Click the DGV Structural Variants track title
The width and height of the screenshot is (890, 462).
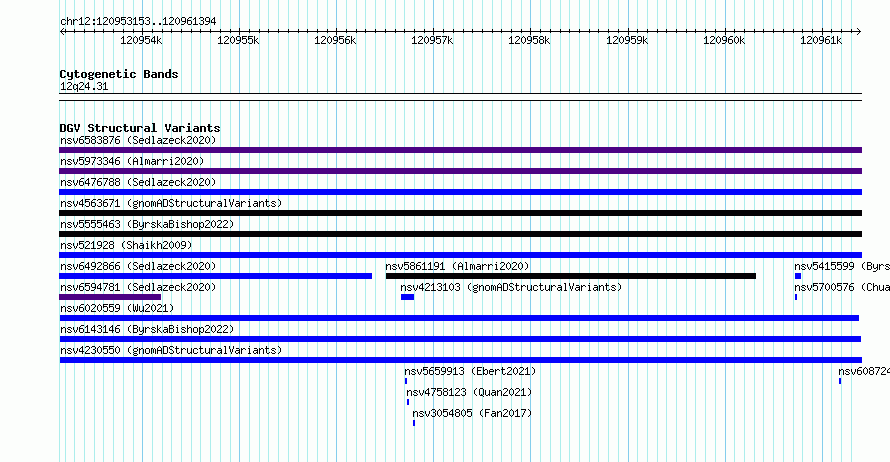coord(140,128)
